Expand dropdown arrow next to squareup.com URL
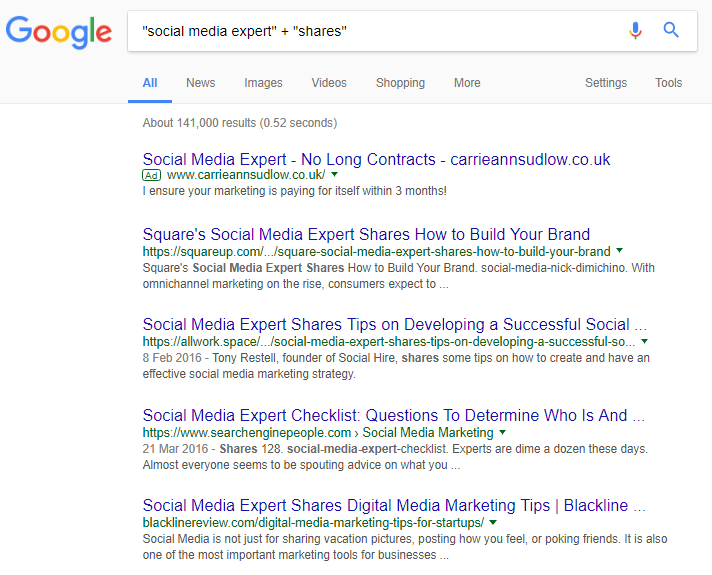712x575 pixels. pyautogui.click(x=620, y=251)
